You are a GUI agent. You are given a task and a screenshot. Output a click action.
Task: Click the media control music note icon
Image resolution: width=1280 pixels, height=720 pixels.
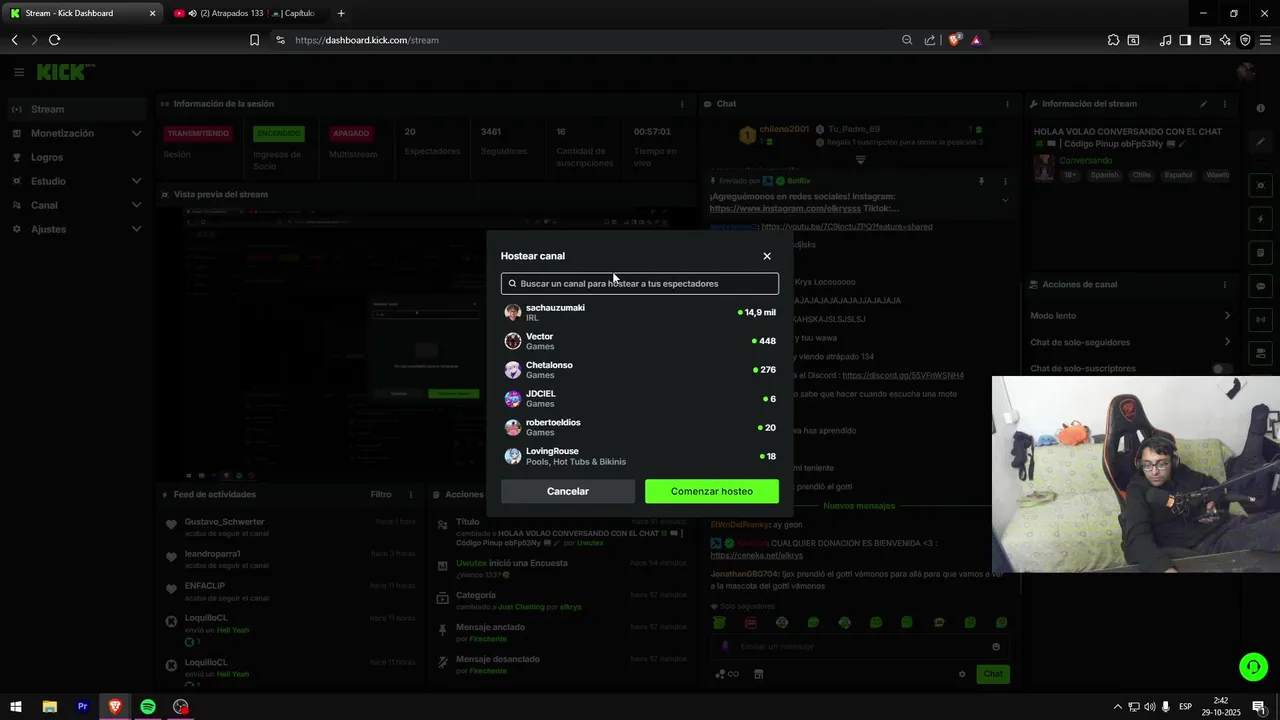point(1165,40)
